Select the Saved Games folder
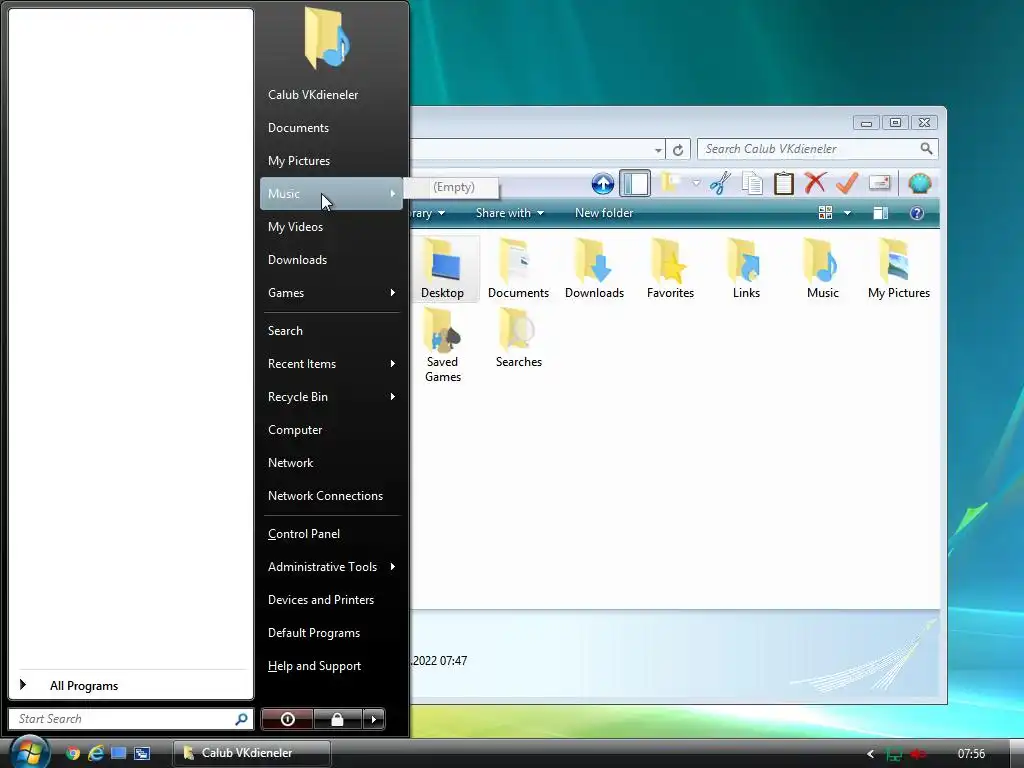Image resolution: width=1024 pixels, height=768 pixels. point(442,345)
